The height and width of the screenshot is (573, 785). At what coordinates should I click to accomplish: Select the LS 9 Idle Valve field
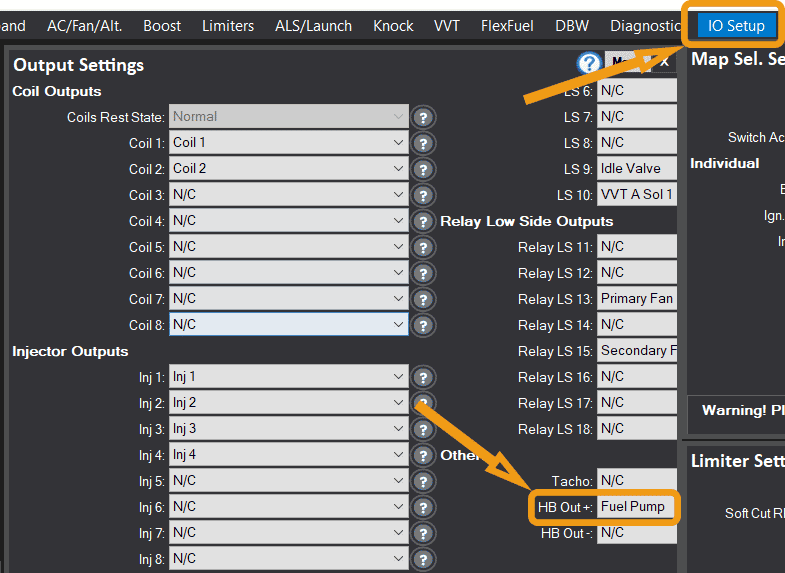tap(636, 169)
